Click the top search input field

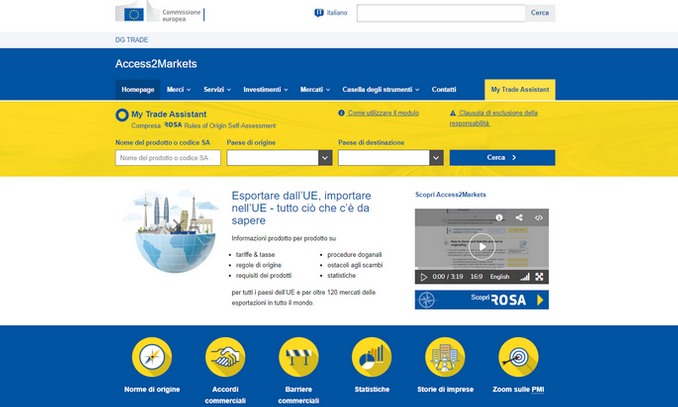441,13
